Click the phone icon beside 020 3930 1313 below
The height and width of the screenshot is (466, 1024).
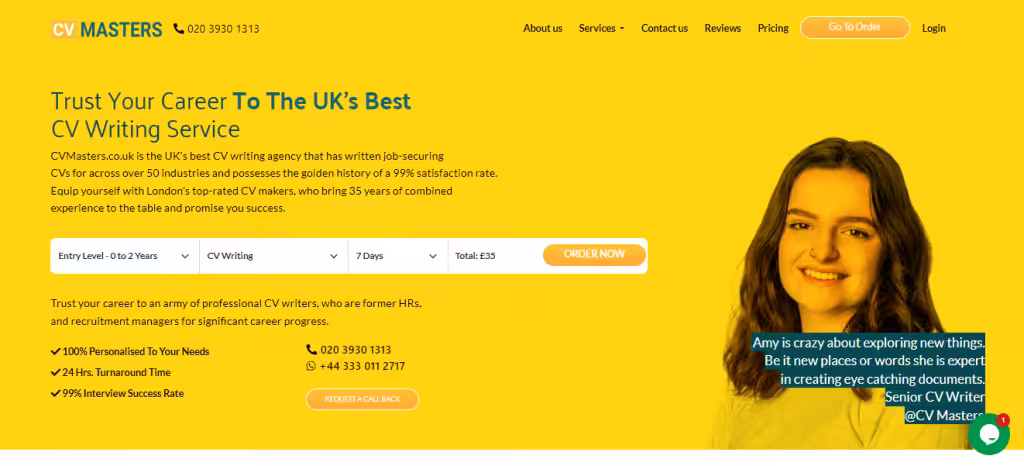(x=312, y=350)
